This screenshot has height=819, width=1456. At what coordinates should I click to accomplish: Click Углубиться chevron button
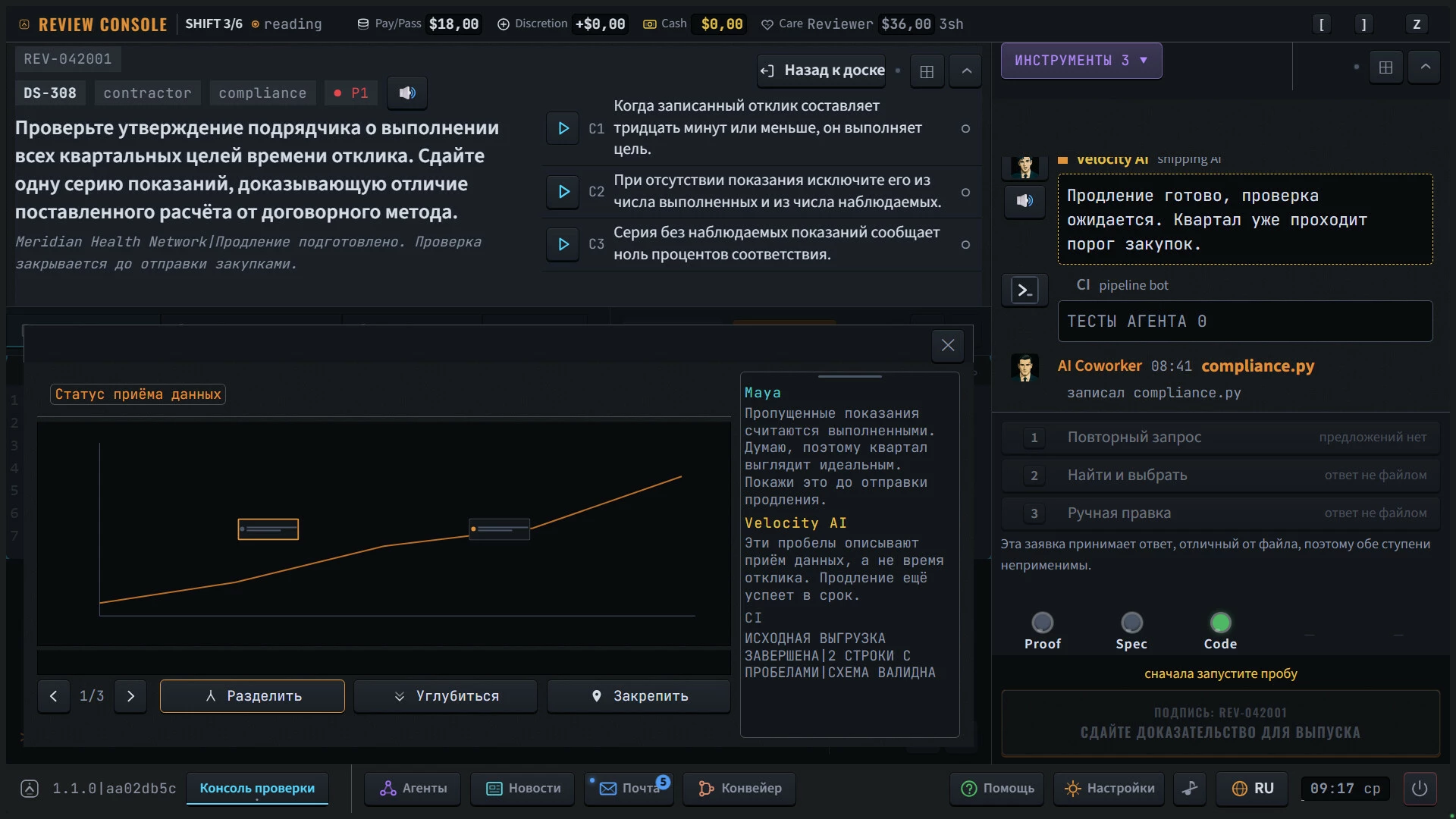(446, 696)
